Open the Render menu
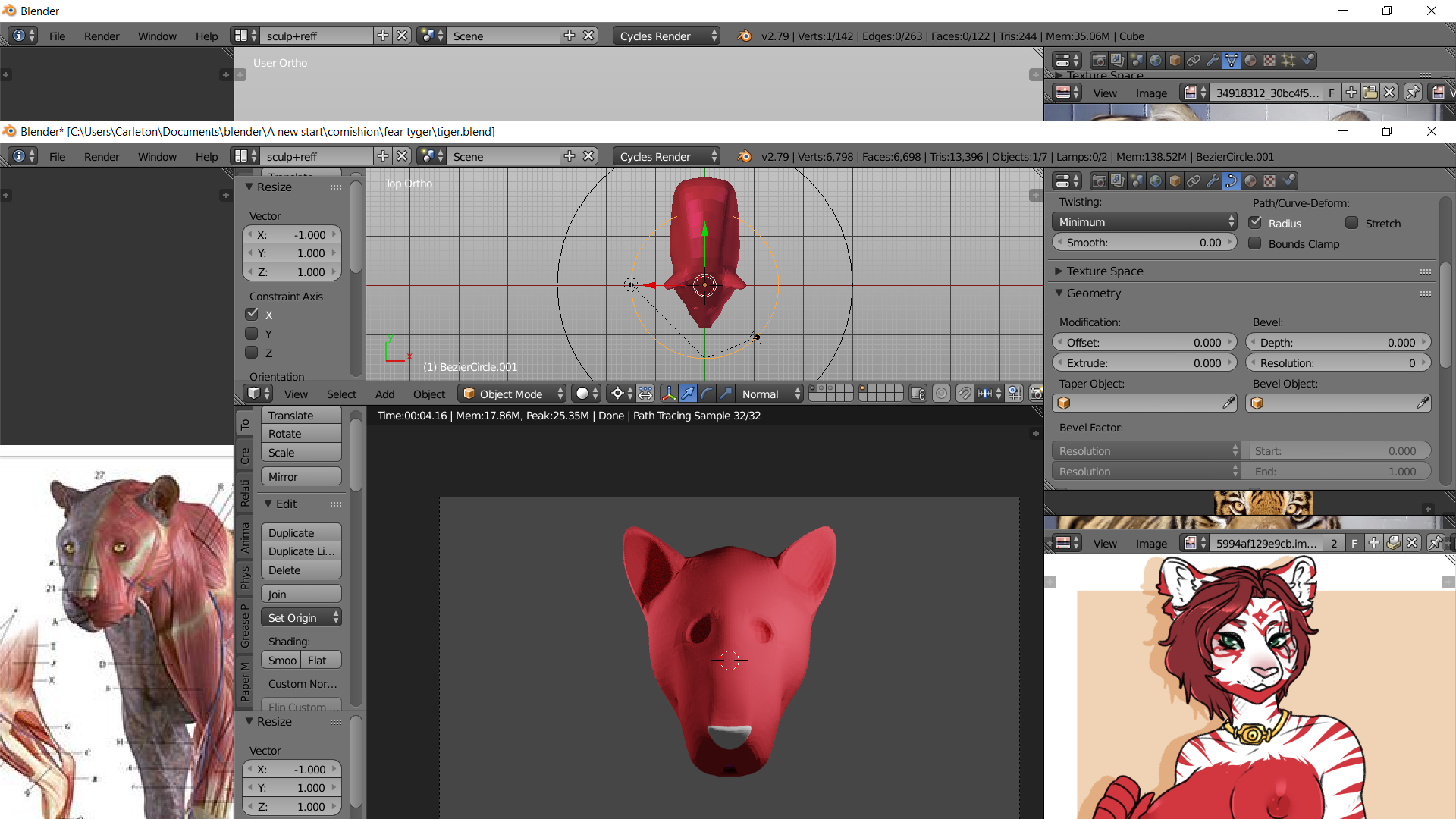Image resolution: width=1456 pixels, height=819 pixels. [x=102, y=156]
